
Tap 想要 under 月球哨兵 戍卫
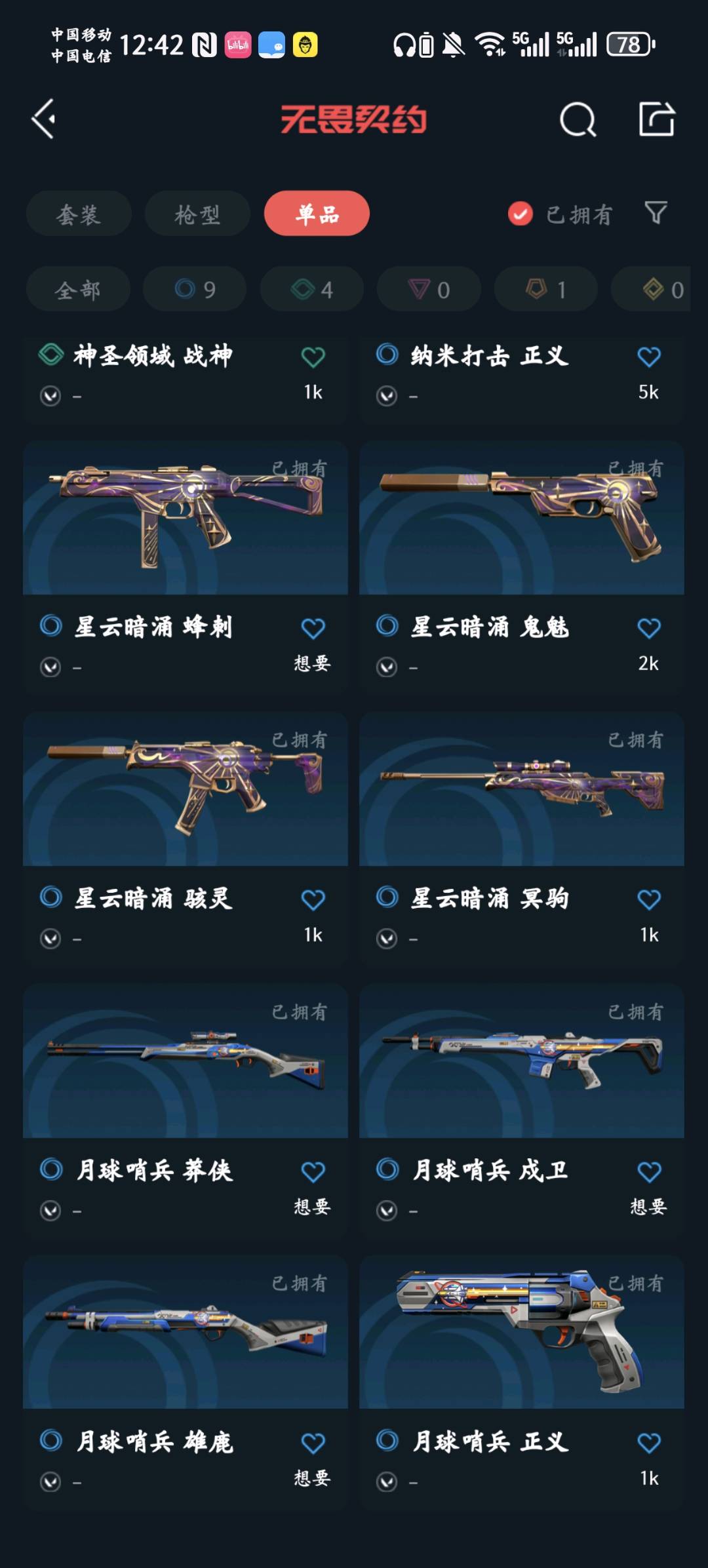pyautogui.click(x=648, y=1206)
